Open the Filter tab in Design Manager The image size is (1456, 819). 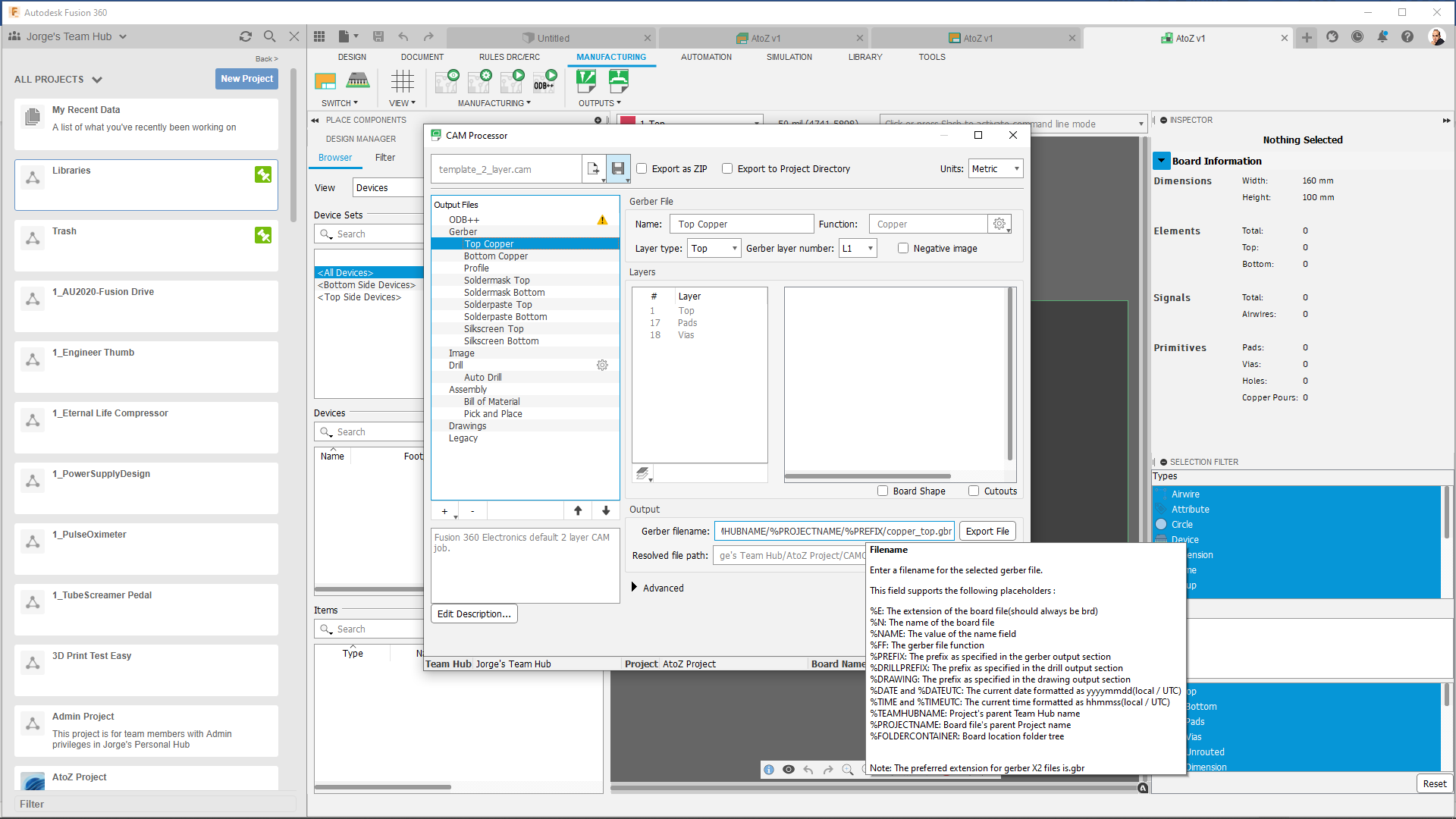384,157
